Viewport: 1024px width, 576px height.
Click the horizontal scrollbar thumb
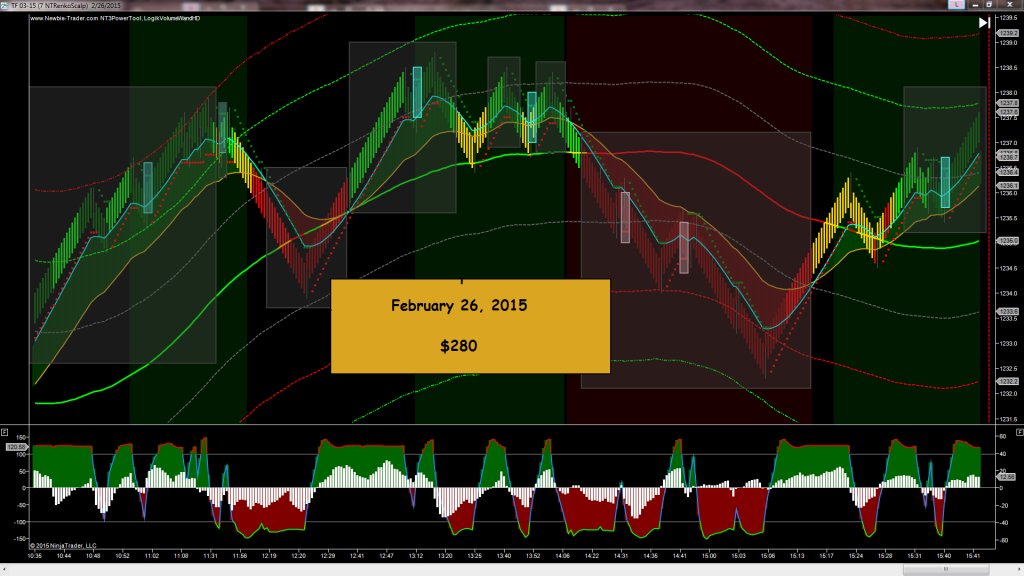pyautogui.click(x=945, y=570)
